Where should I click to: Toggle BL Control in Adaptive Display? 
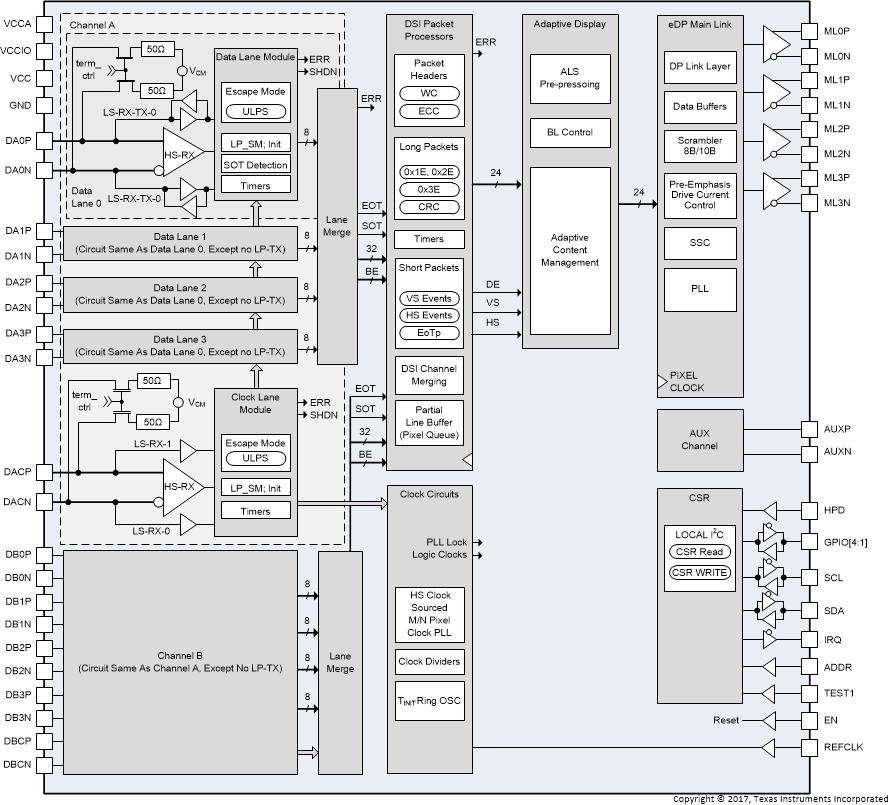570,132
